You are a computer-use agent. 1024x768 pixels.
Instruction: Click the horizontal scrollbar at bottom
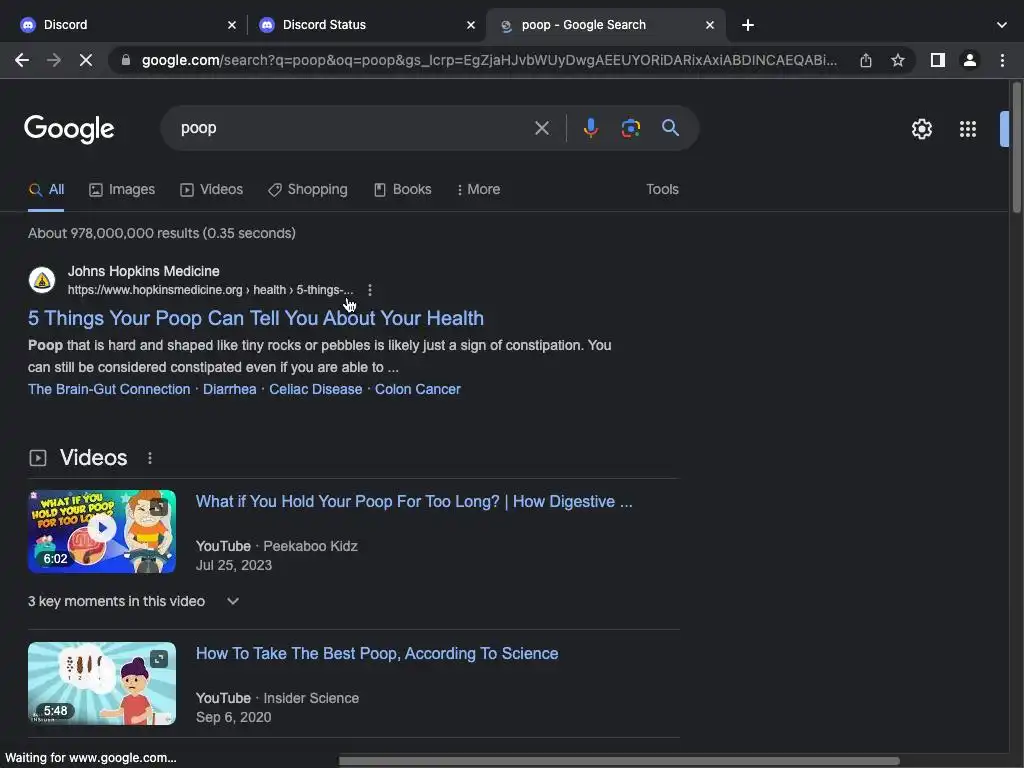pyautogui.click(x=618, y=761)
